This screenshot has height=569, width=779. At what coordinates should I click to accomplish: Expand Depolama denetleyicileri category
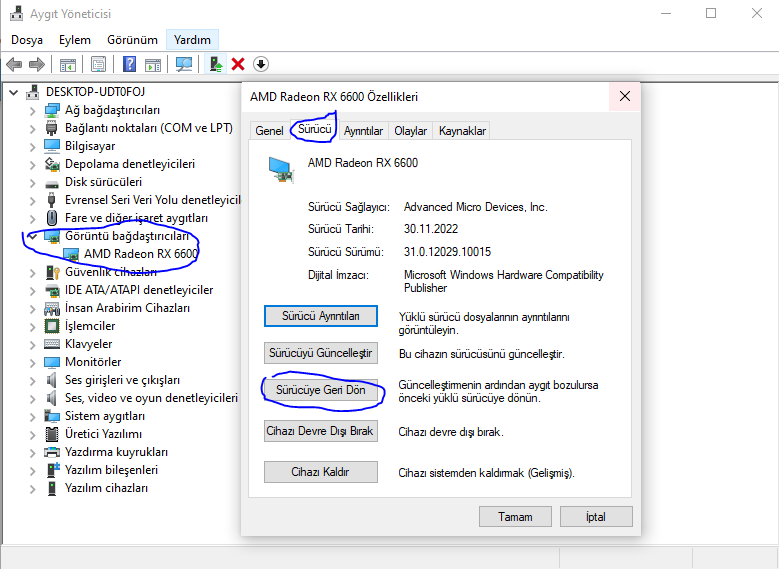32,164
